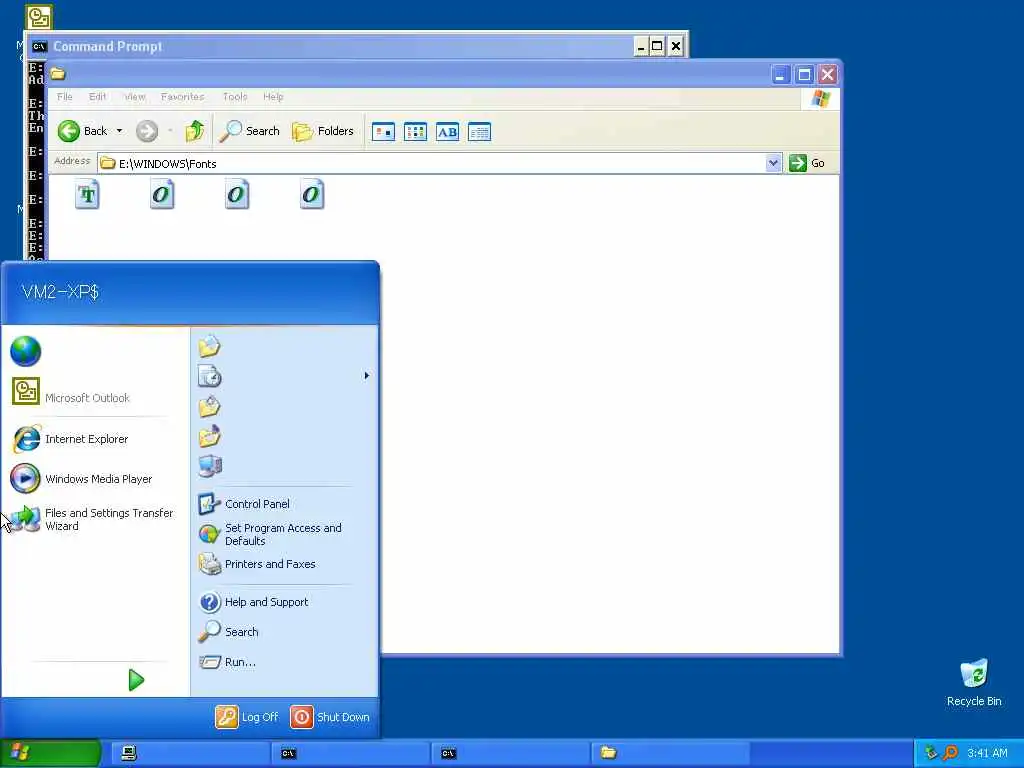Open the recent documents icon with clock

[210, 376]
